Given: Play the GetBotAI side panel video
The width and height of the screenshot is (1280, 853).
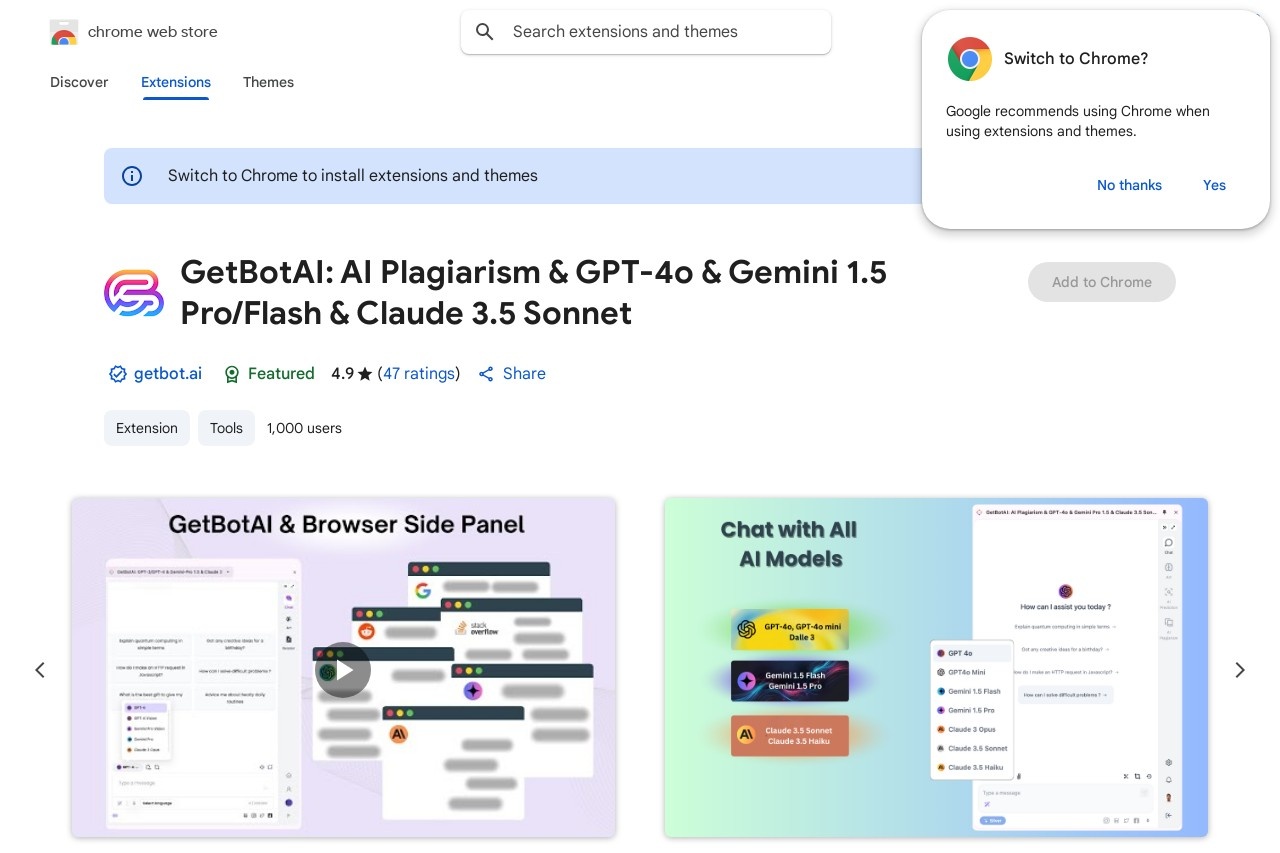Looking at the screenshot, I should pyautogui.click(x=343, y=670).
